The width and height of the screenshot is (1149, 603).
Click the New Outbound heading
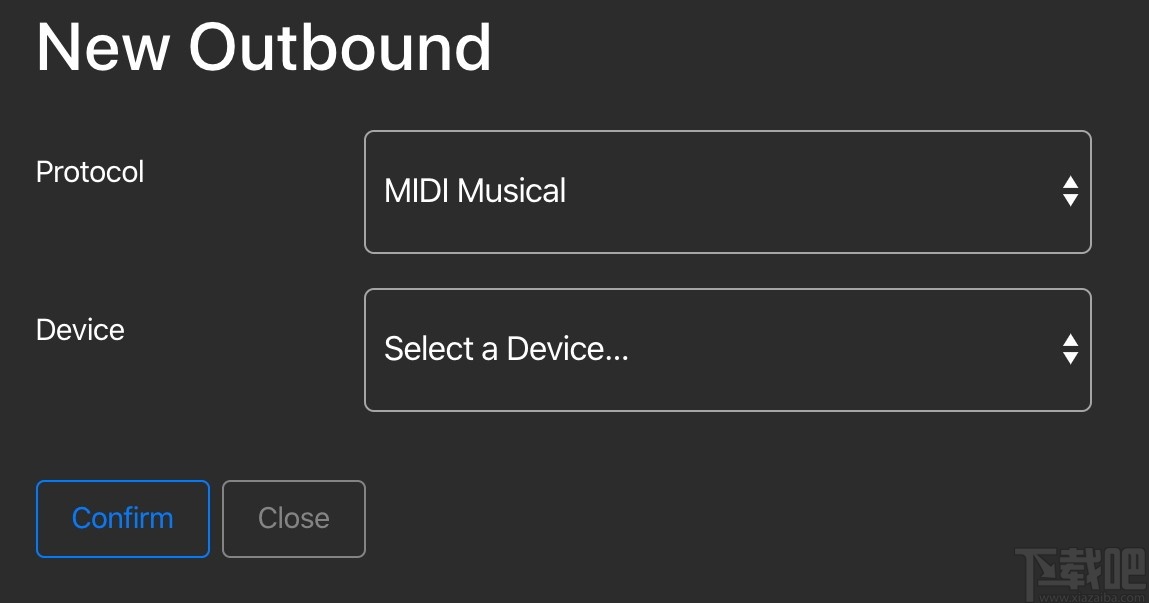coord(264,46)
